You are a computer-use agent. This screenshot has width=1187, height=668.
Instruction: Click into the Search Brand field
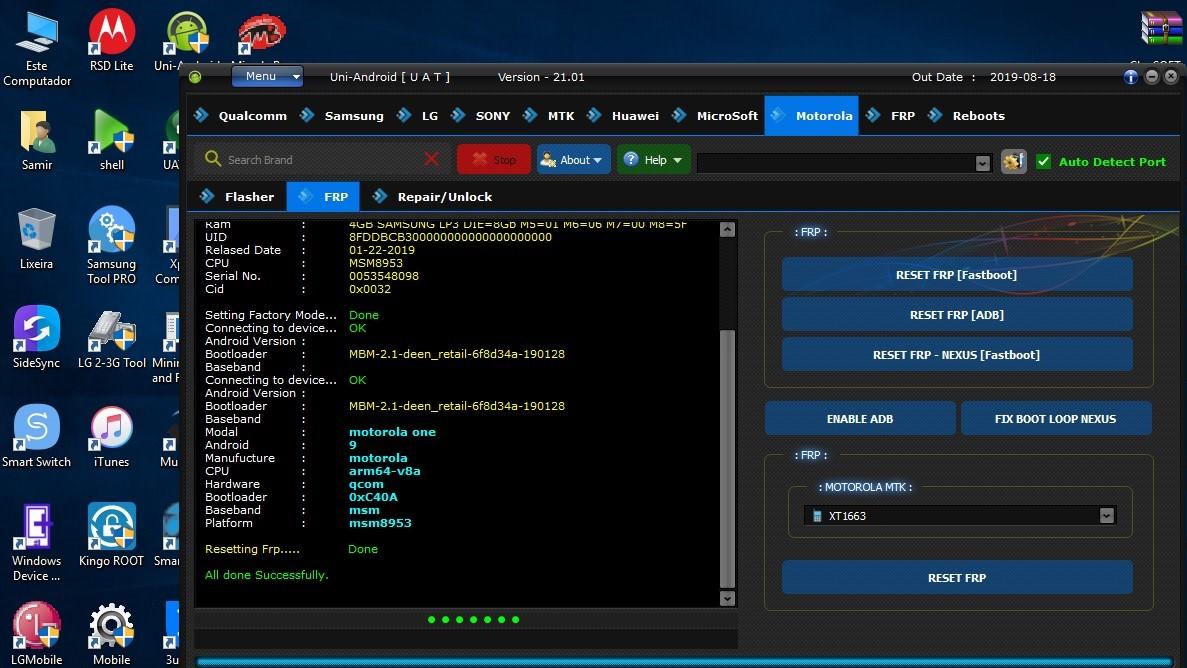[x=322, y=160]
